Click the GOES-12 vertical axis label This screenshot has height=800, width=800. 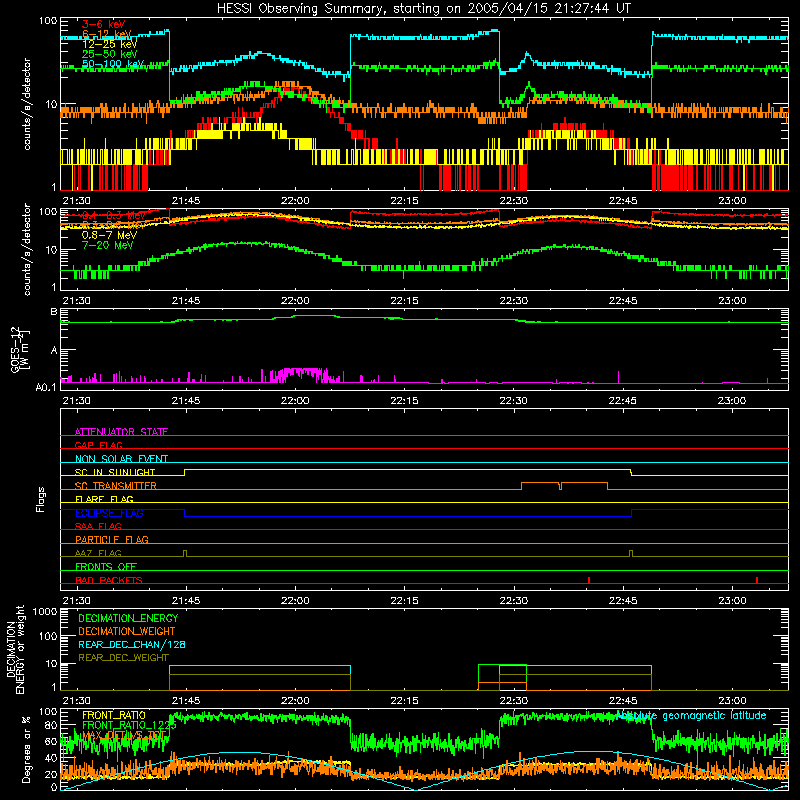[x=20, y=349]
